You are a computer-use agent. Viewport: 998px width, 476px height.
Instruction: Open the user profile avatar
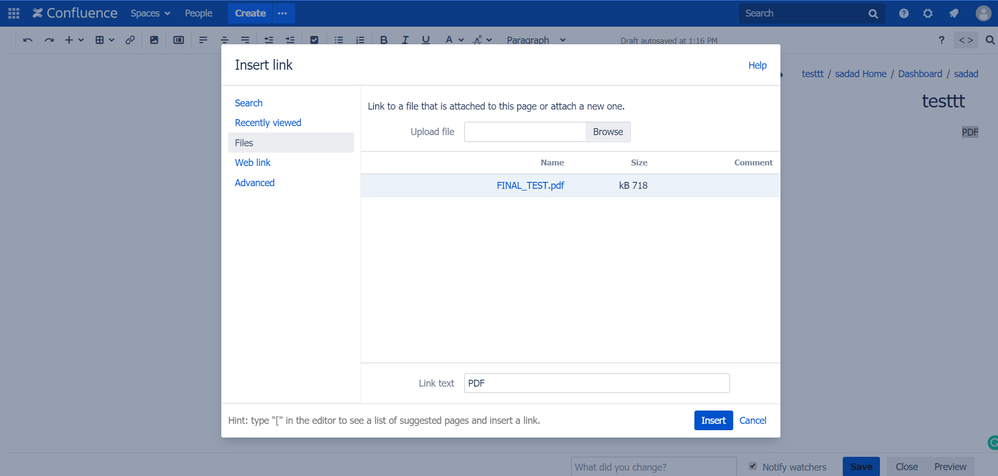(x=983, y=13)
